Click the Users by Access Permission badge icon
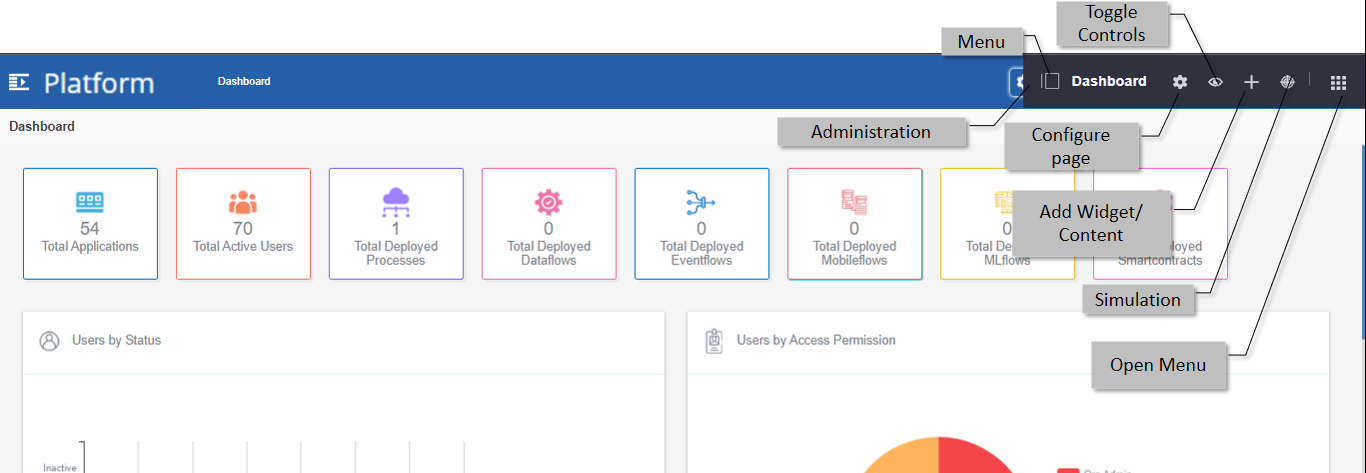The image size is (1366, 473). (714, 341)
